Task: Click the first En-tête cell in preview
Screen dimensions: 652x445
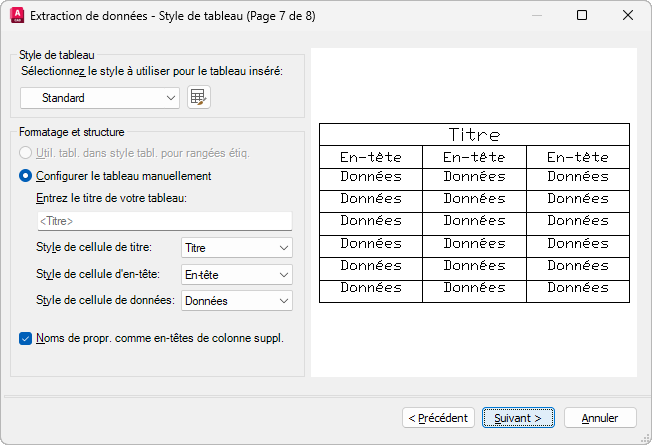Action: (x=371, y=157)
